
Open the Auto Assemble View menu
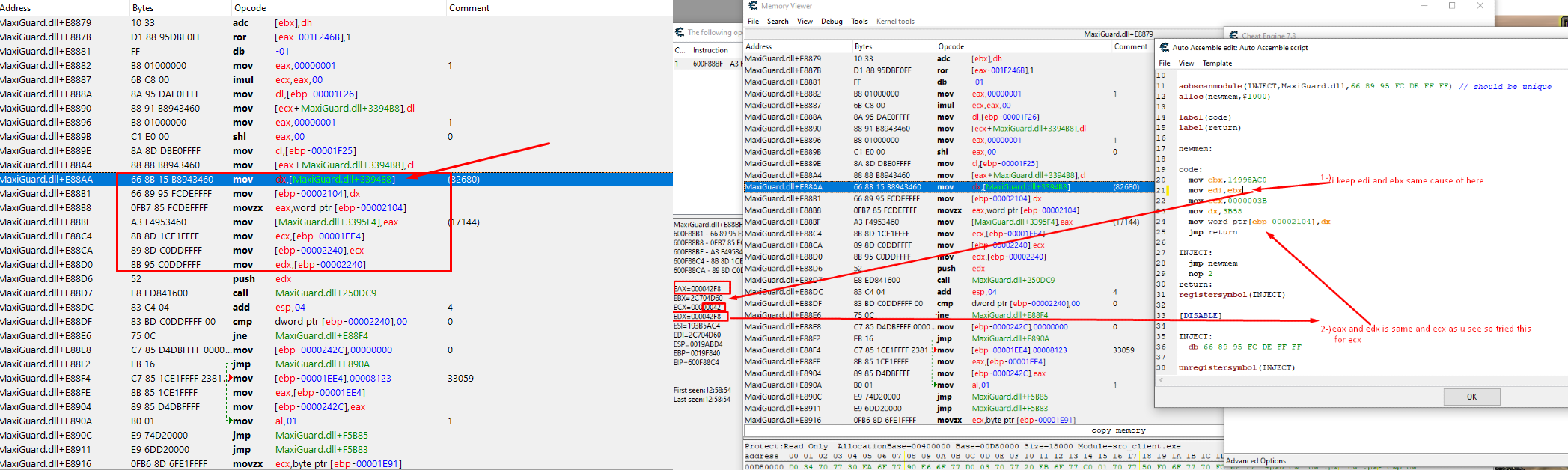point(1186,64)
